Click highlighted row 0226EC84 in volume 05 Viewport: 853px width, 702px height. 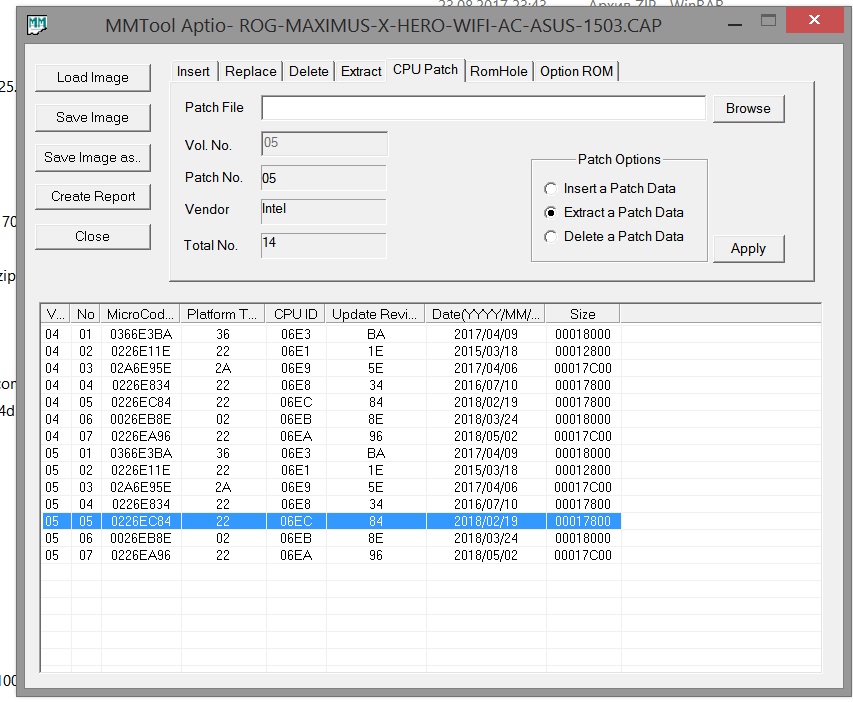(x=331, y=521)
